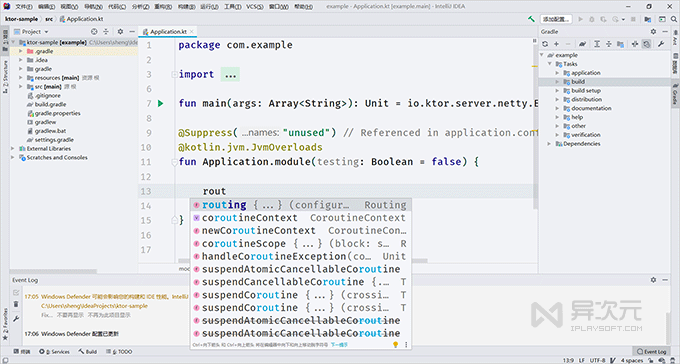The height and width of the screenshot is (364, 680).
Task: Click the completion popup's three-dot options icon
Action: (x=406, y=344)
